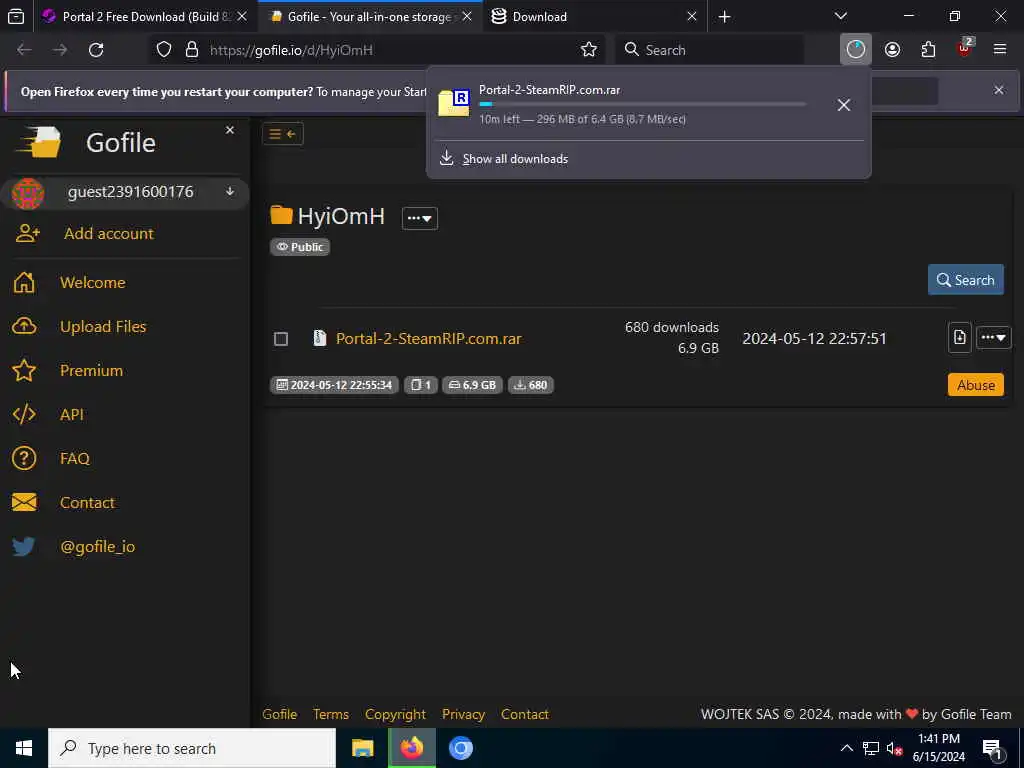Open the file options dropdown for Portal-2-SteamRIP.com.rar
The image size is (1024, 768).
pyautogui.click(x=993, y=337)
